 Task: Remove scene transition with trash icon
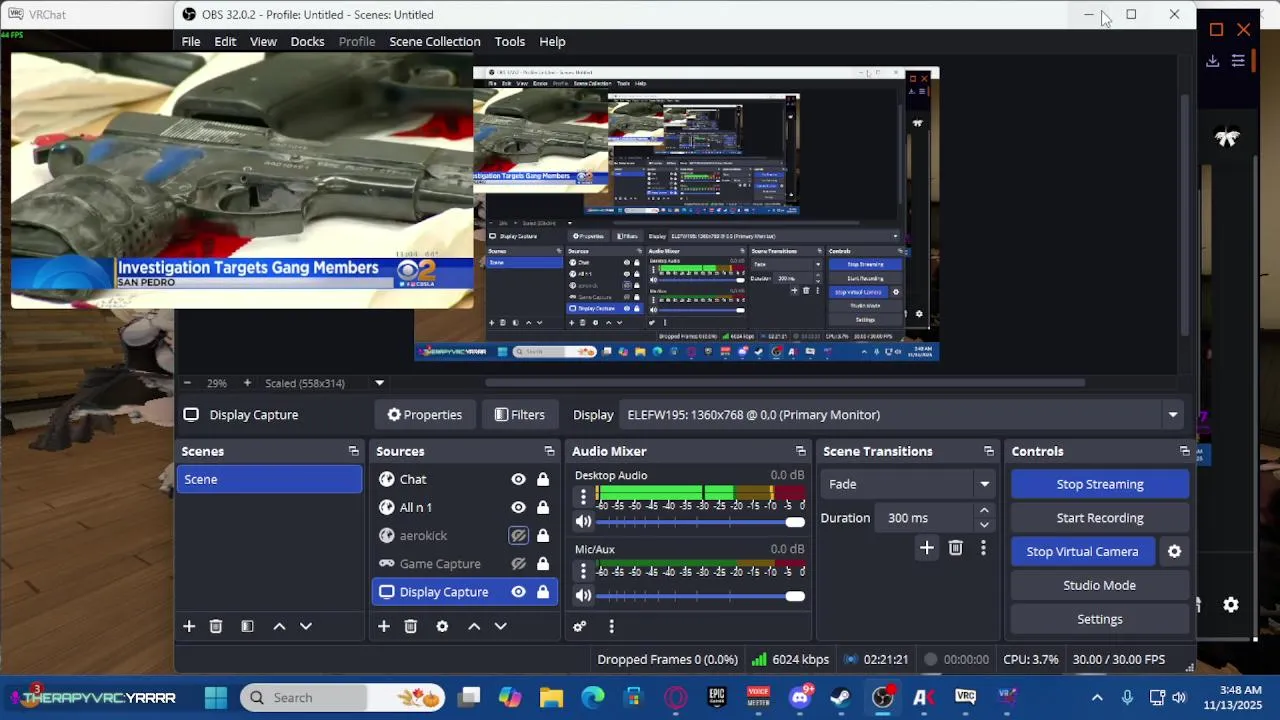956,548
